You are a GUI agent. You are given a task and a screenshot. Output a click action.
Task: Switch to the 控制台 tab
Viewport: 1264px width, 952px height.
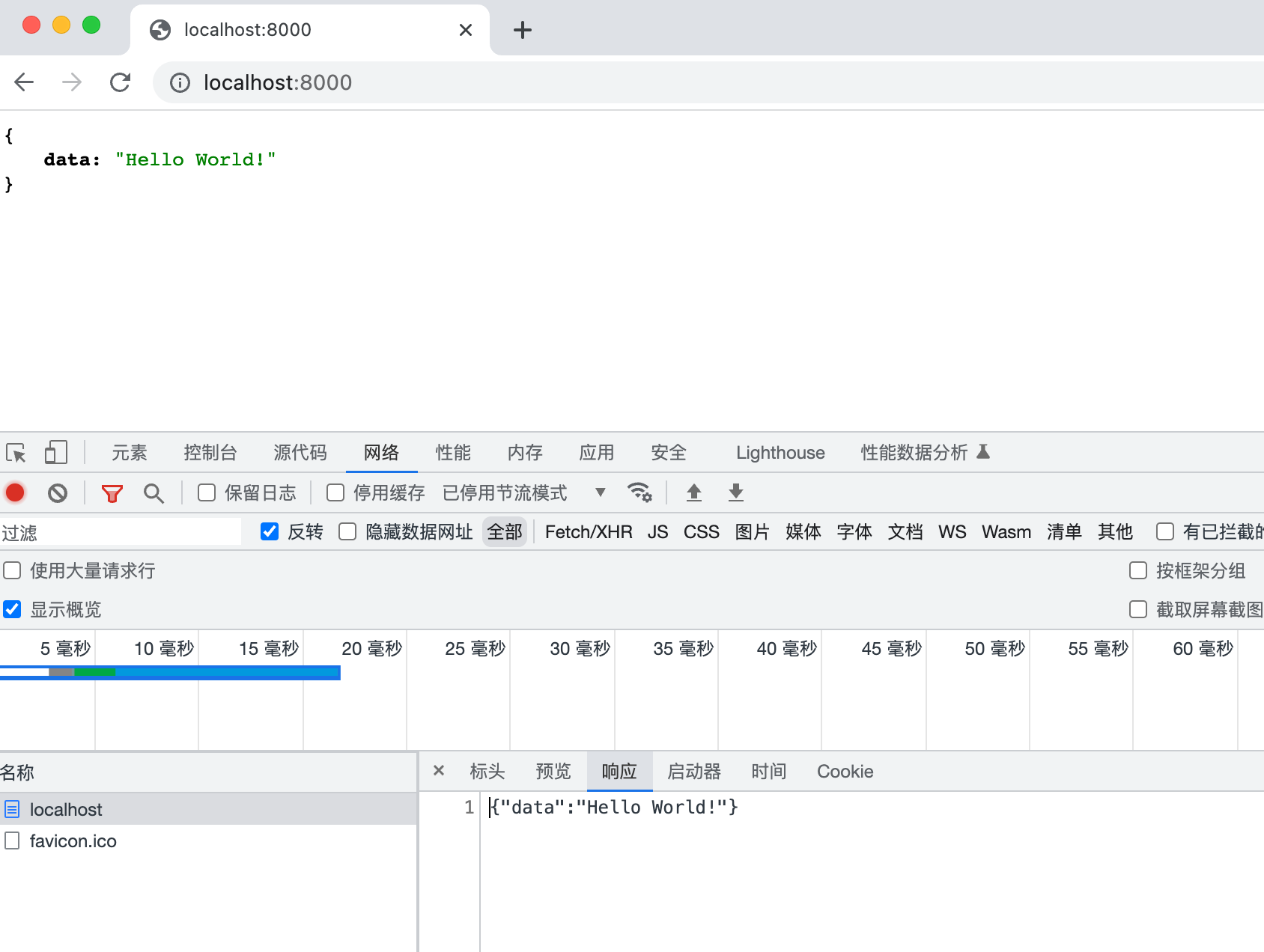coord(210,453)
